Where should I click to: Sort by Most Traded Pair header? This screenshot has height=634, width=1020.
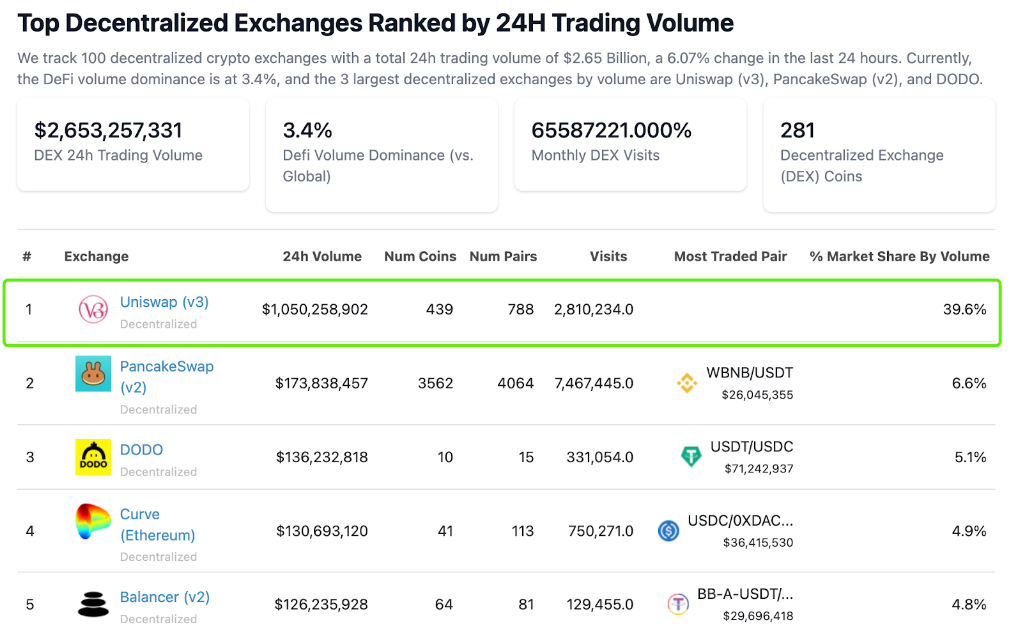click(x=731, y=256)
